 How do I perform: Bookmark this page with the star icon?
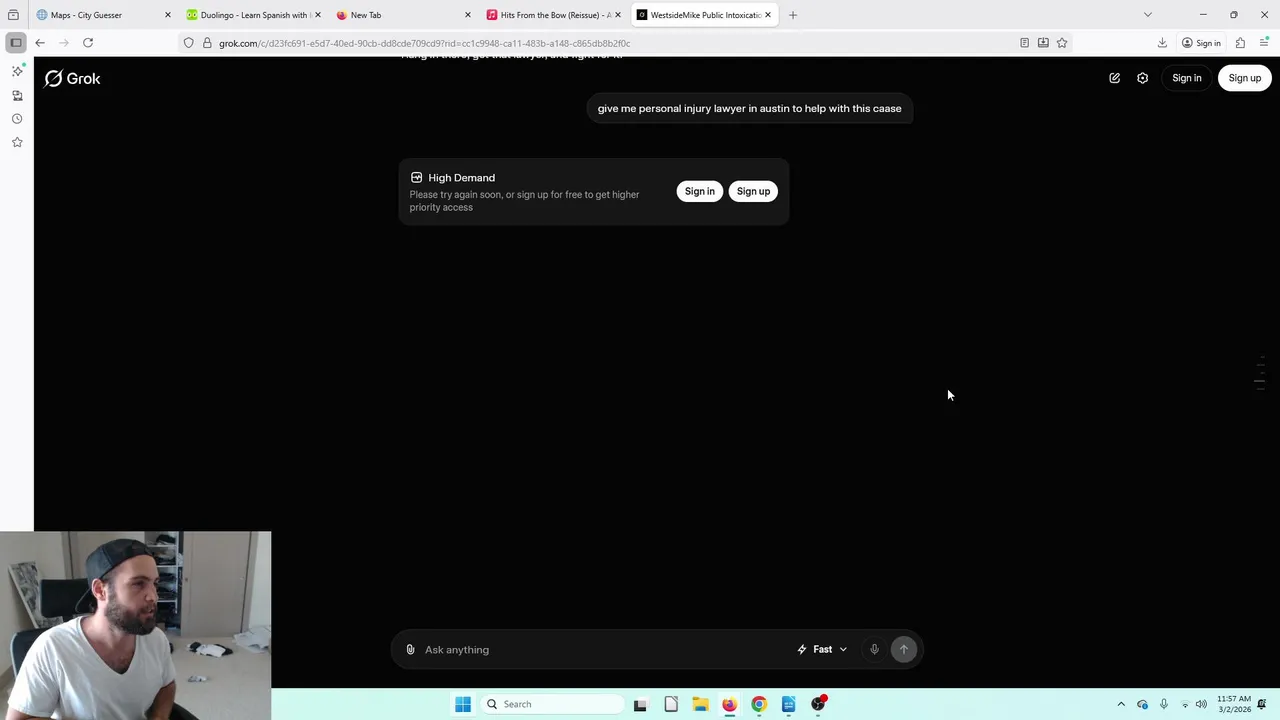tap(1062, 43)
